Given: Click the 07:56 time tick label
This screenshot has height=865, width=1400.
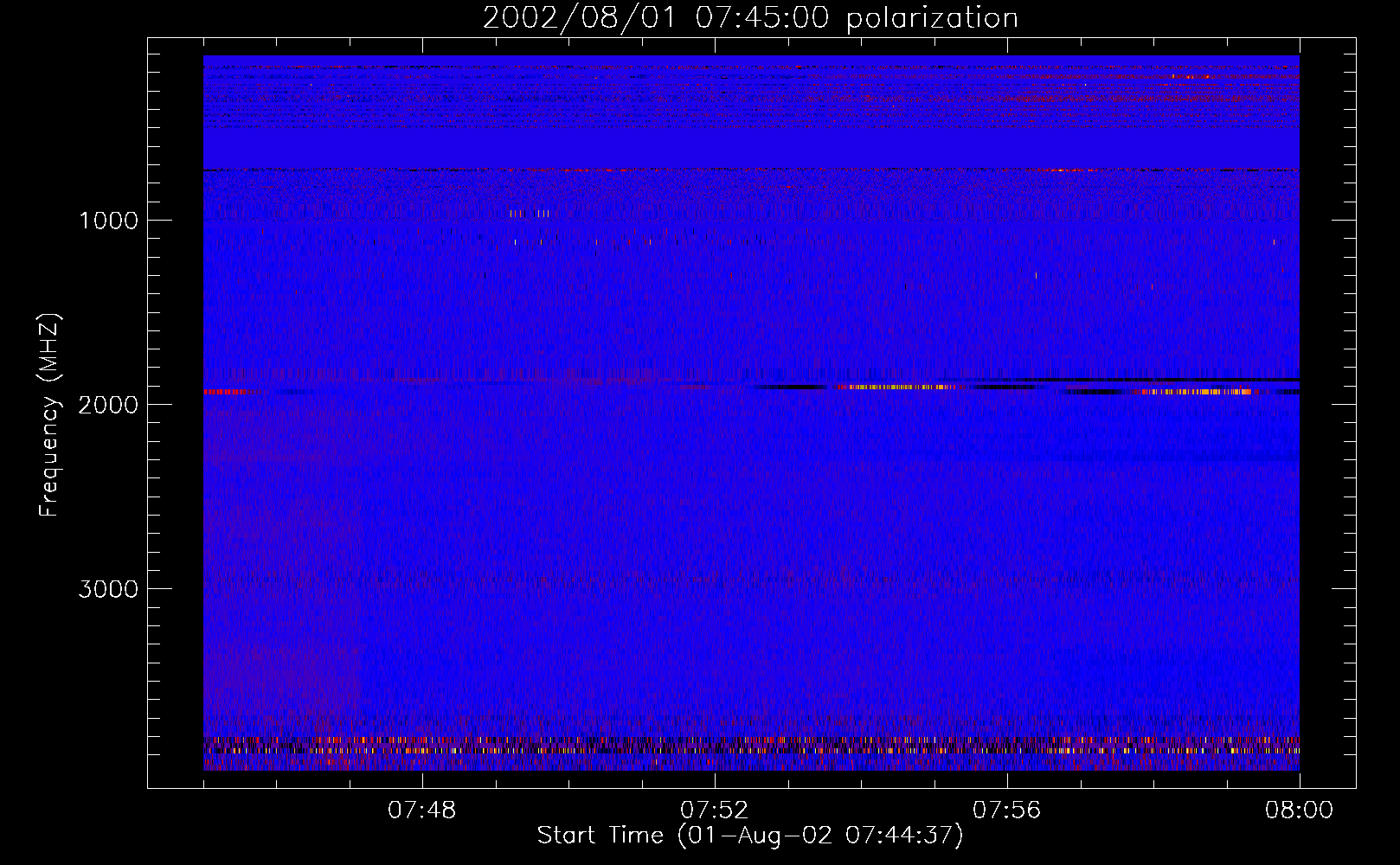Looking at the screenshot, I should (1007, 811).
